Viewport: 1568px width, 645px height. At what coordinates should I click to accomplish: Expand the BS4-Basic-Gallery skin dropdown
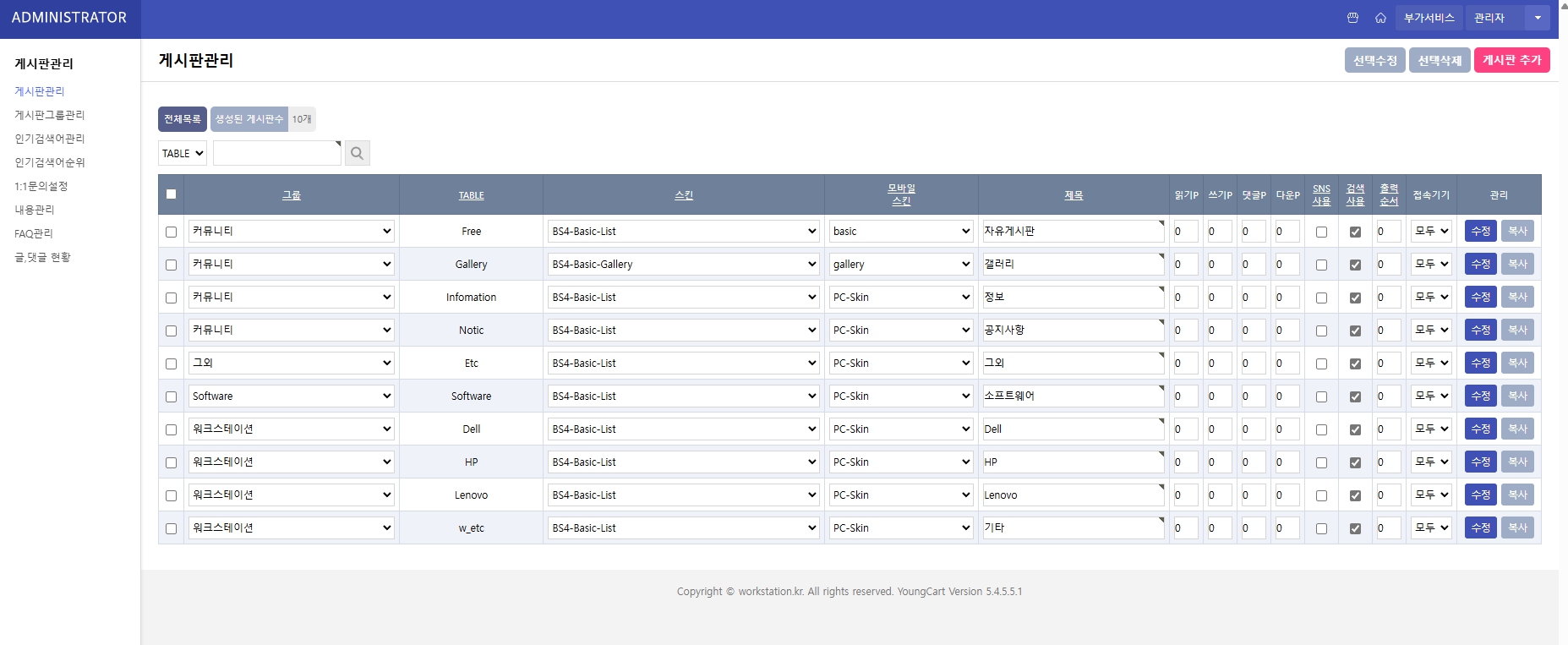click(x=683, y=265)
